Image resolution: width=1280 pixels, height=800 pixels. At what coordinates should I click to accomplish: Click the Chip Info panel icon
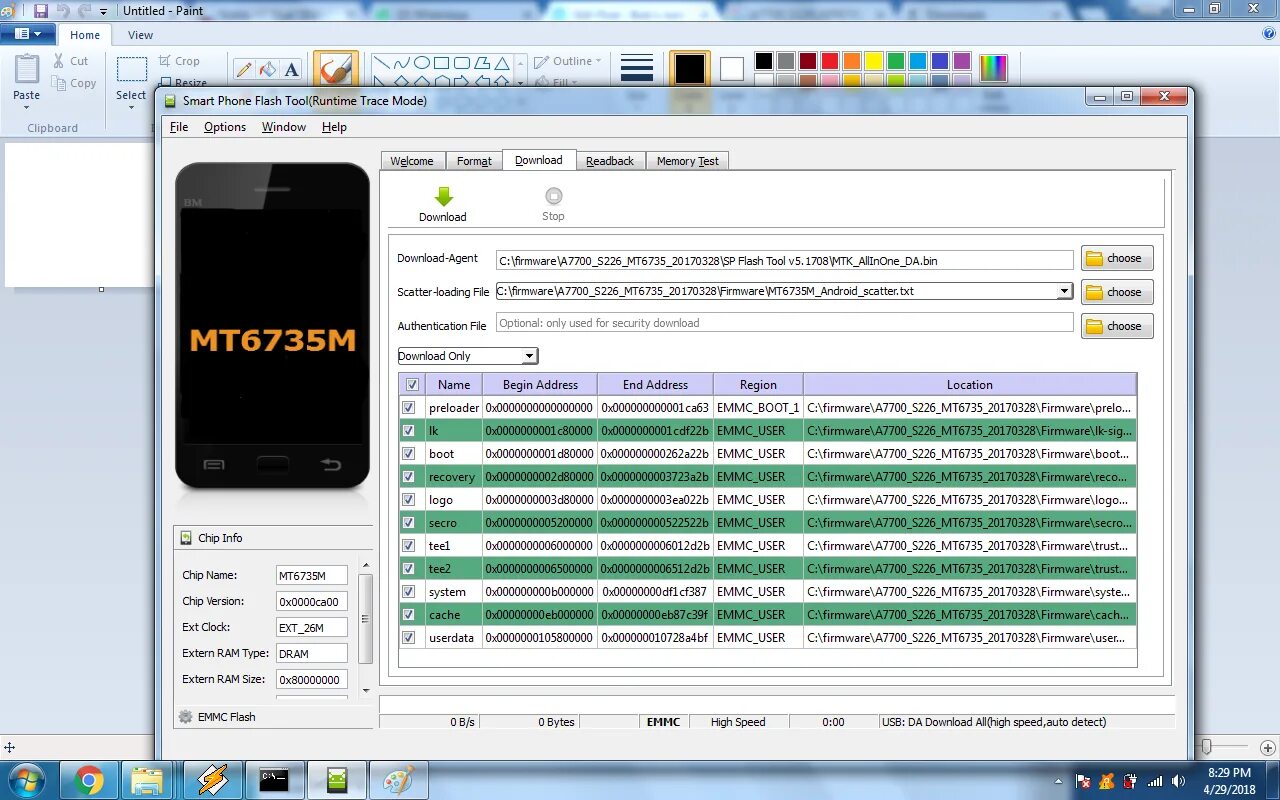pyautogui.click(x=185, y=538)
